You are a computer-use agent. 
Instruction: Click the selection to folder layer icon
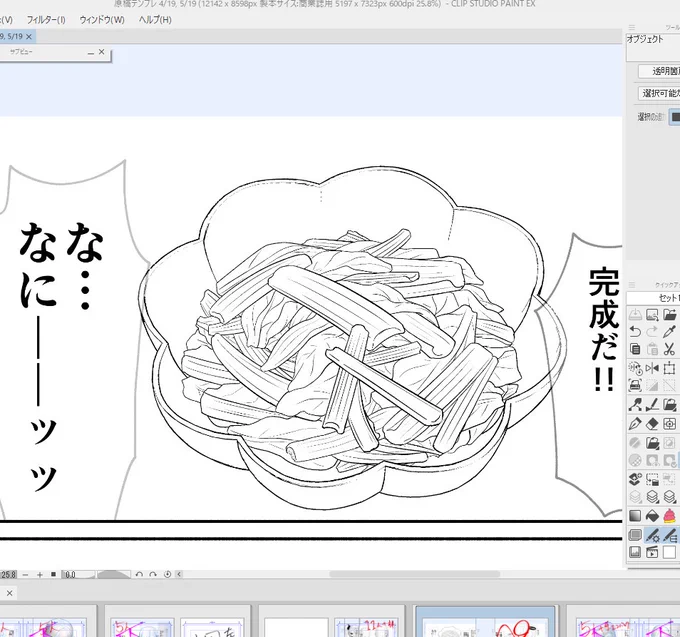tap(652, 479)
